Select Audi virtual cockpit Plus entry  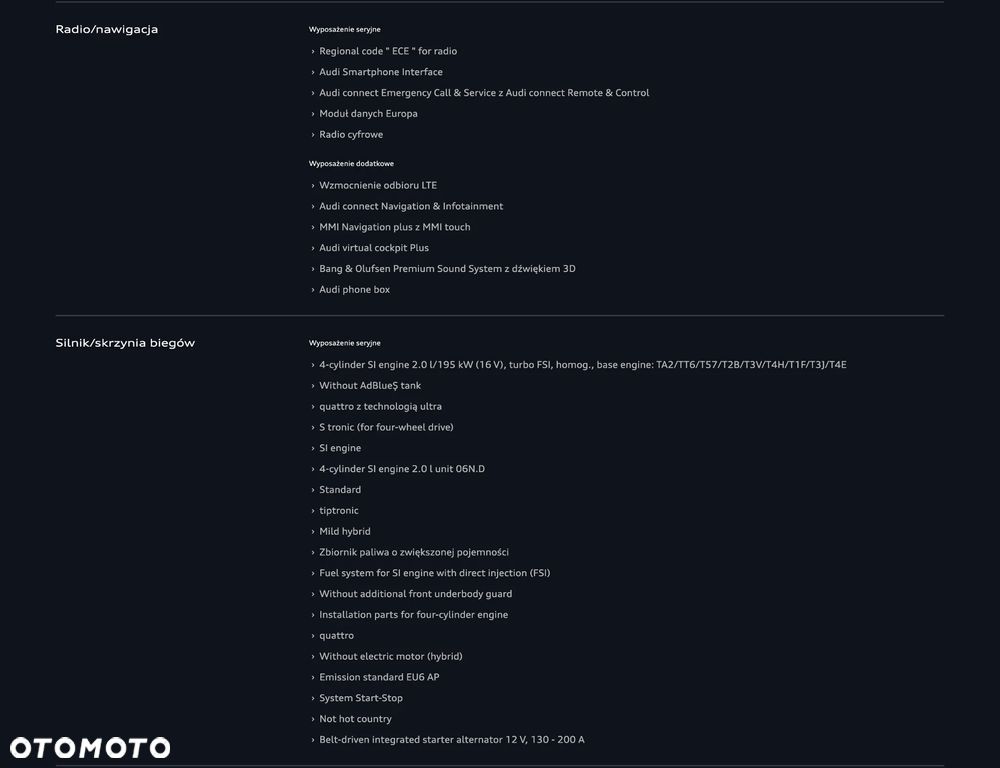pyautogui.click(x=374, y=248)
